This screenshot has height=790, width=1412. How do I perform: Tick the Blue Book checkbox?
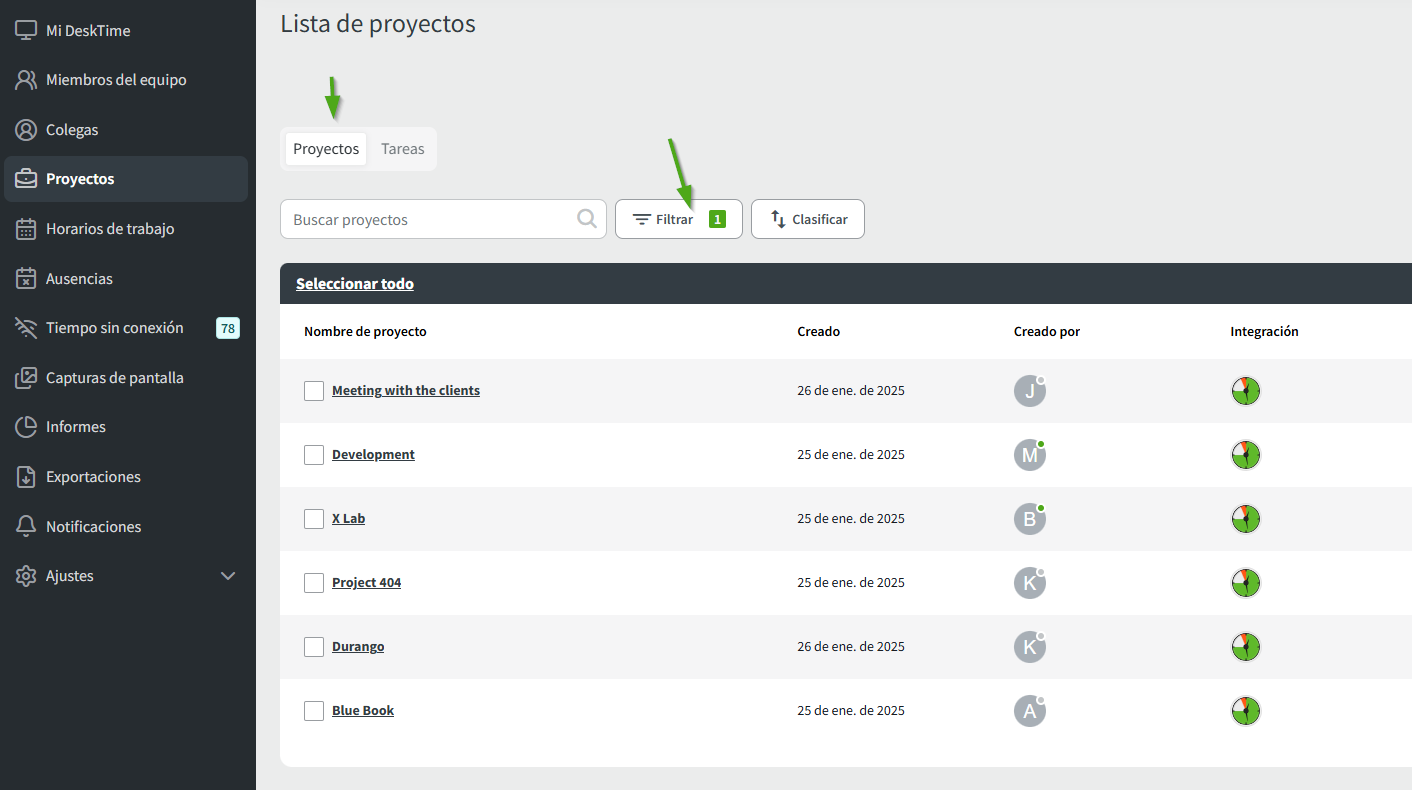(314, 711)
